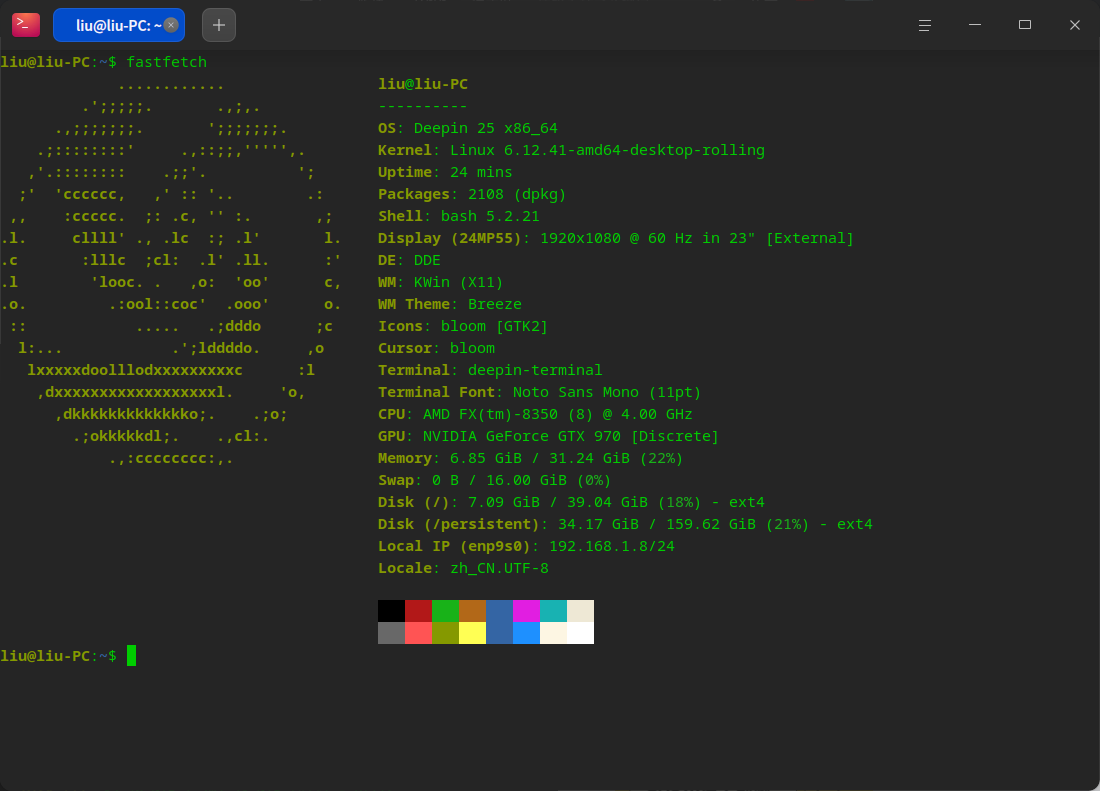
Task: Click the Terminal value "deepin-terminal"
Action: pos(535,370)
